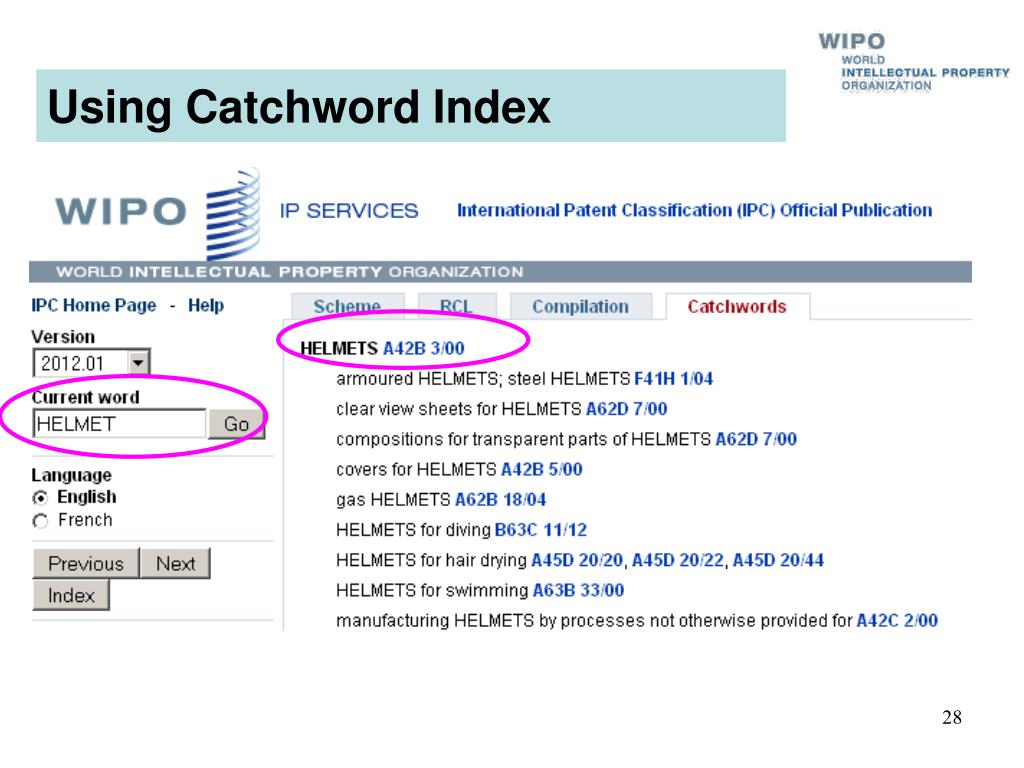This screenshot has height=768, width=1024.
Task: Open A62D 7/00 link for transparent parts compositions
Action: tap(756, 439)
